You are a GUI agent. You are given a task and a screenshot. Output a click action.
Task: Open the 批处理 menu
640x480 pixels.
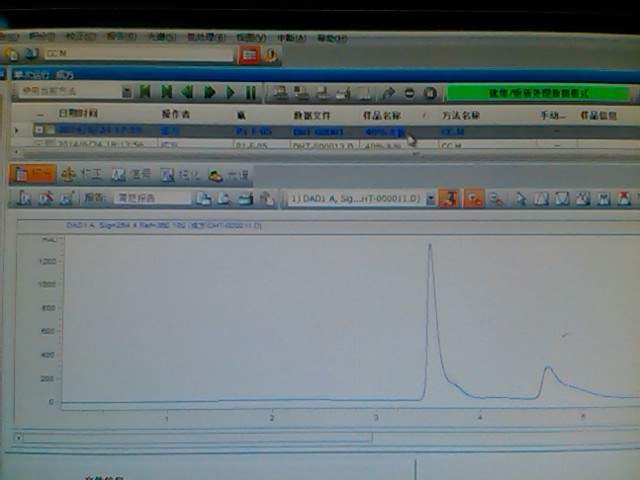pos(206,37)
